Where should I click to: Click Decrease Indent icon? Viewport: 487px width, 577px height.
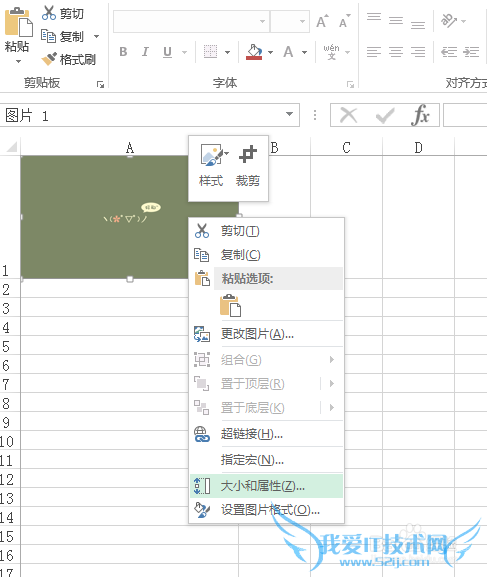pyautogui.click(x=449, y=52)
